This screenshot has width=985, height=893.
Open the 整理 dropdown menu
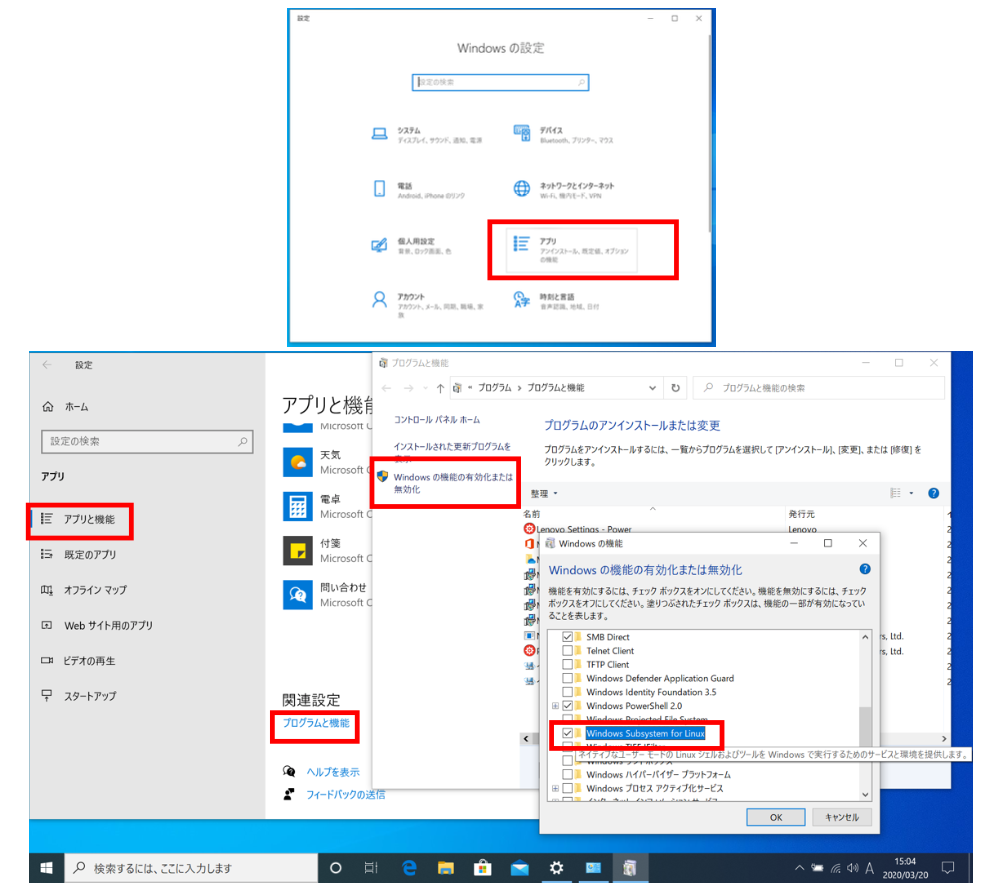coord(544,494)
